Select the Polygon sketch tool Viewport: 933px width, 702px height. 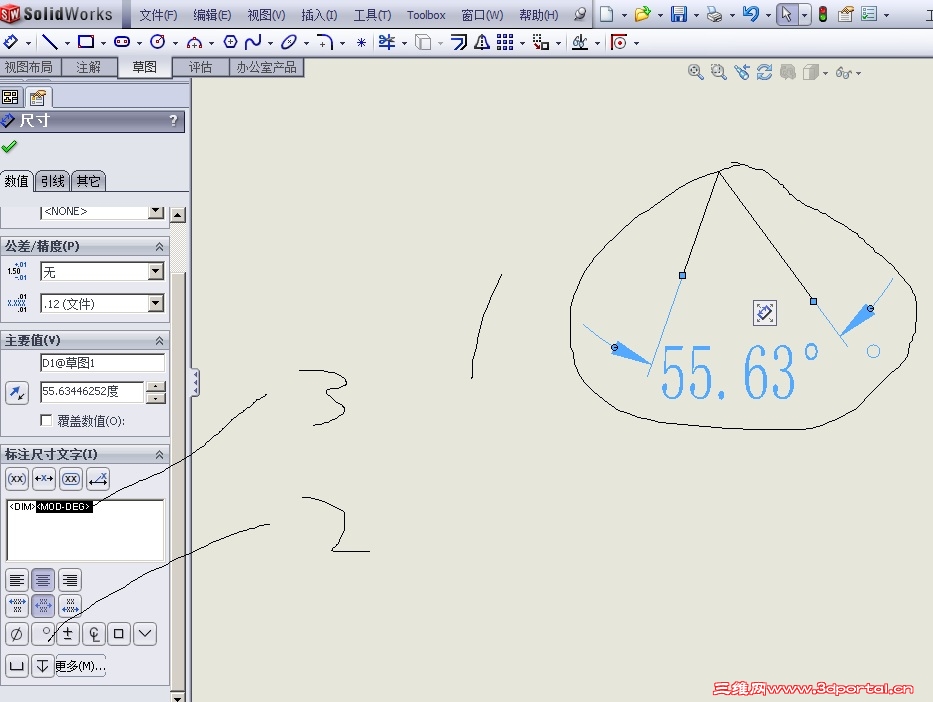pyautogui.click(x=230, y=42)
